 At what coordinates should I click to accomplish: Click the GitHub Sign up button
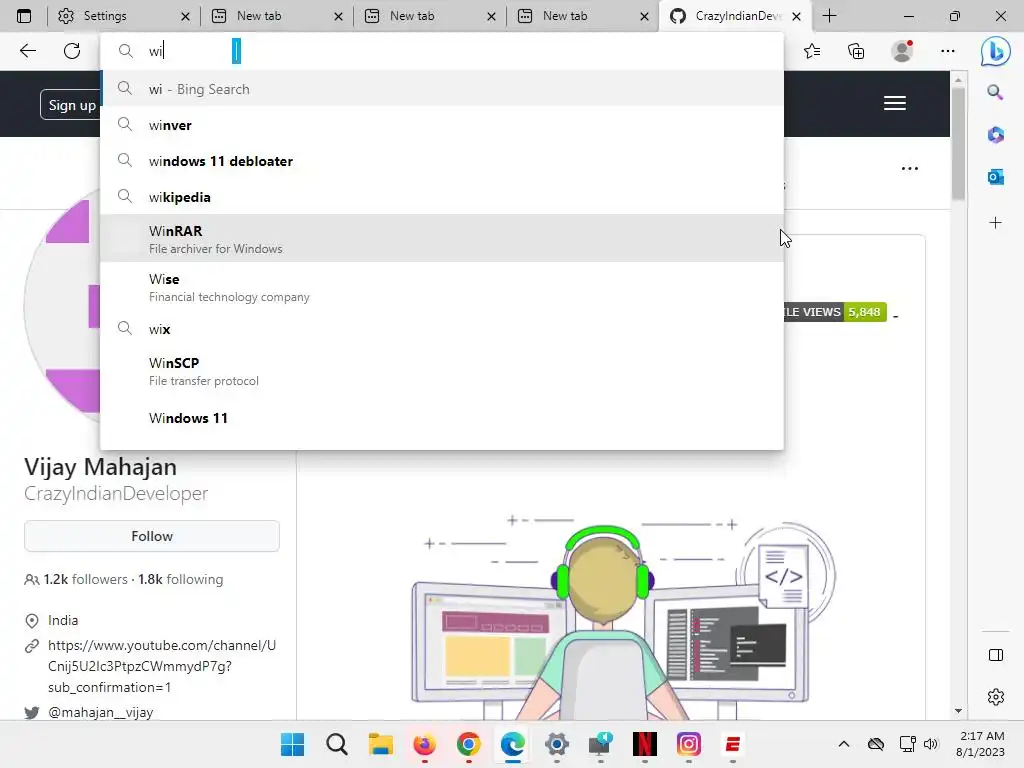click(x=71, y=104)
